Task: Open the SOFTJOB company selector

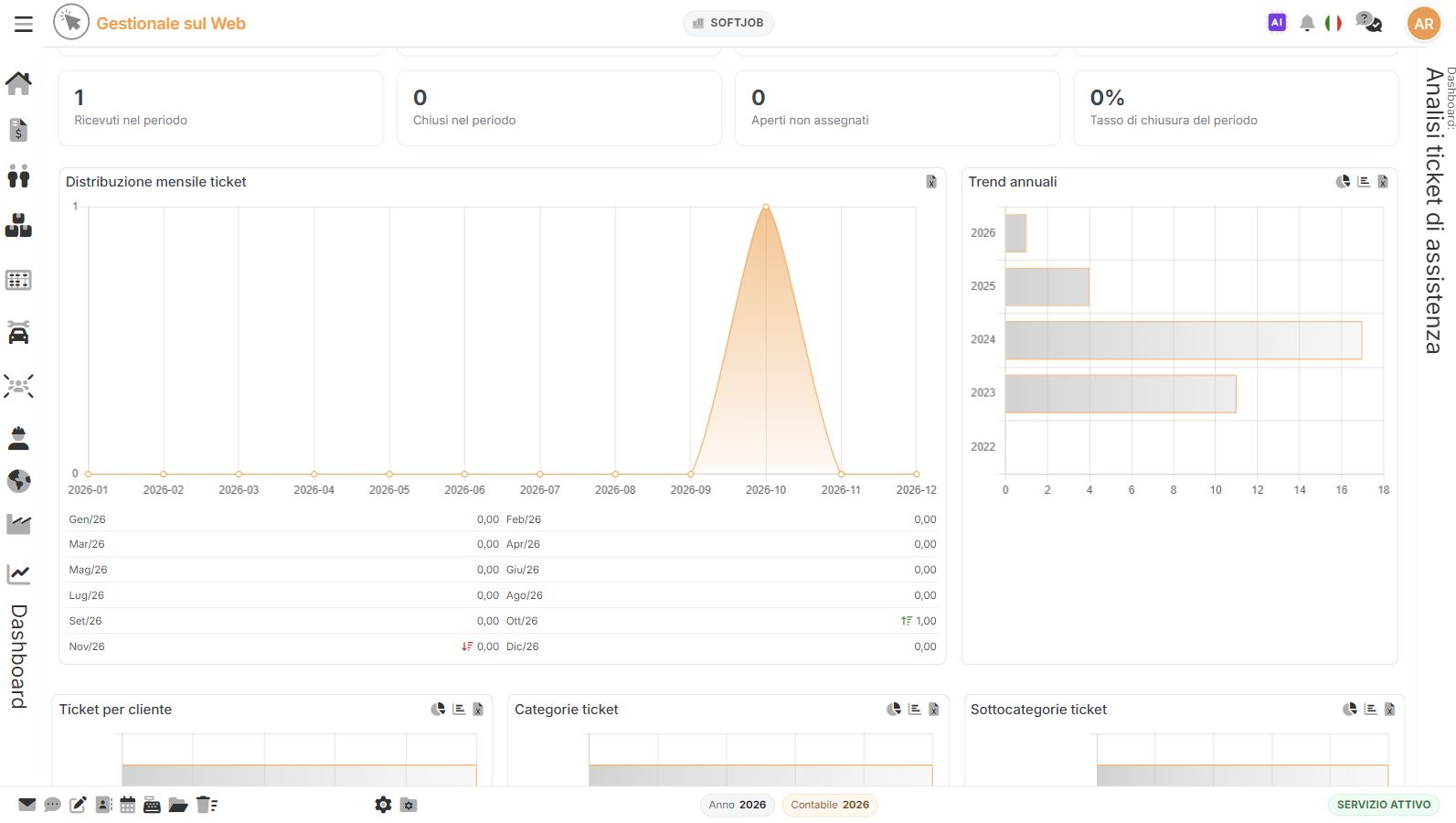Action: tap(728, 23)
